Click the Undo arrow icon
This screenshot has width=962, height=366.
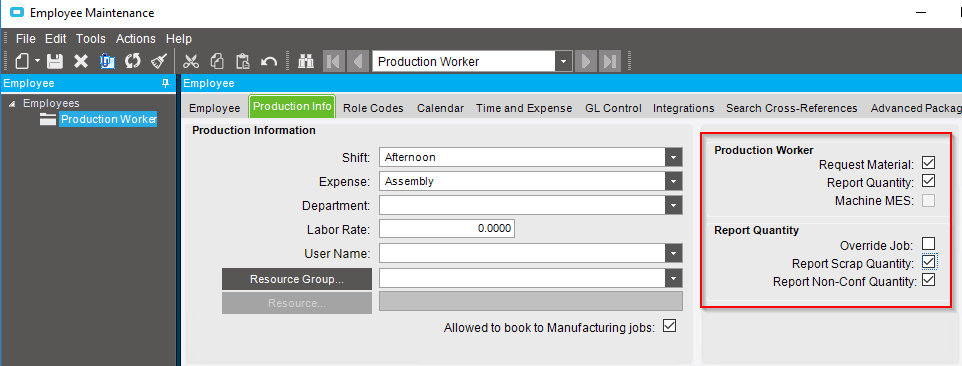coord(269,61)
